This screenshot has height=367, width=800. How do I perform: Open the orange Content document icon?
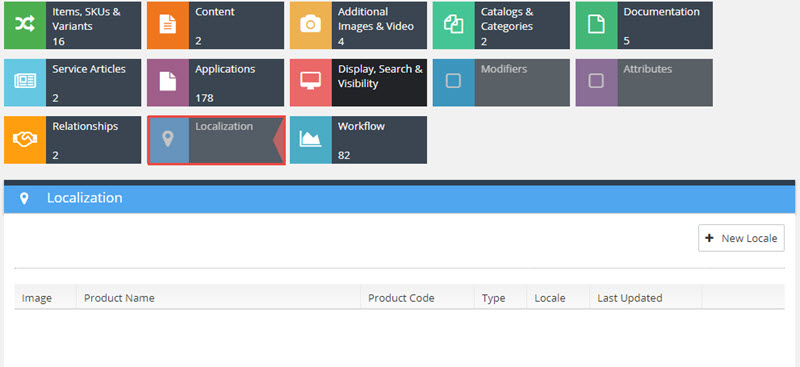point(168,25)
